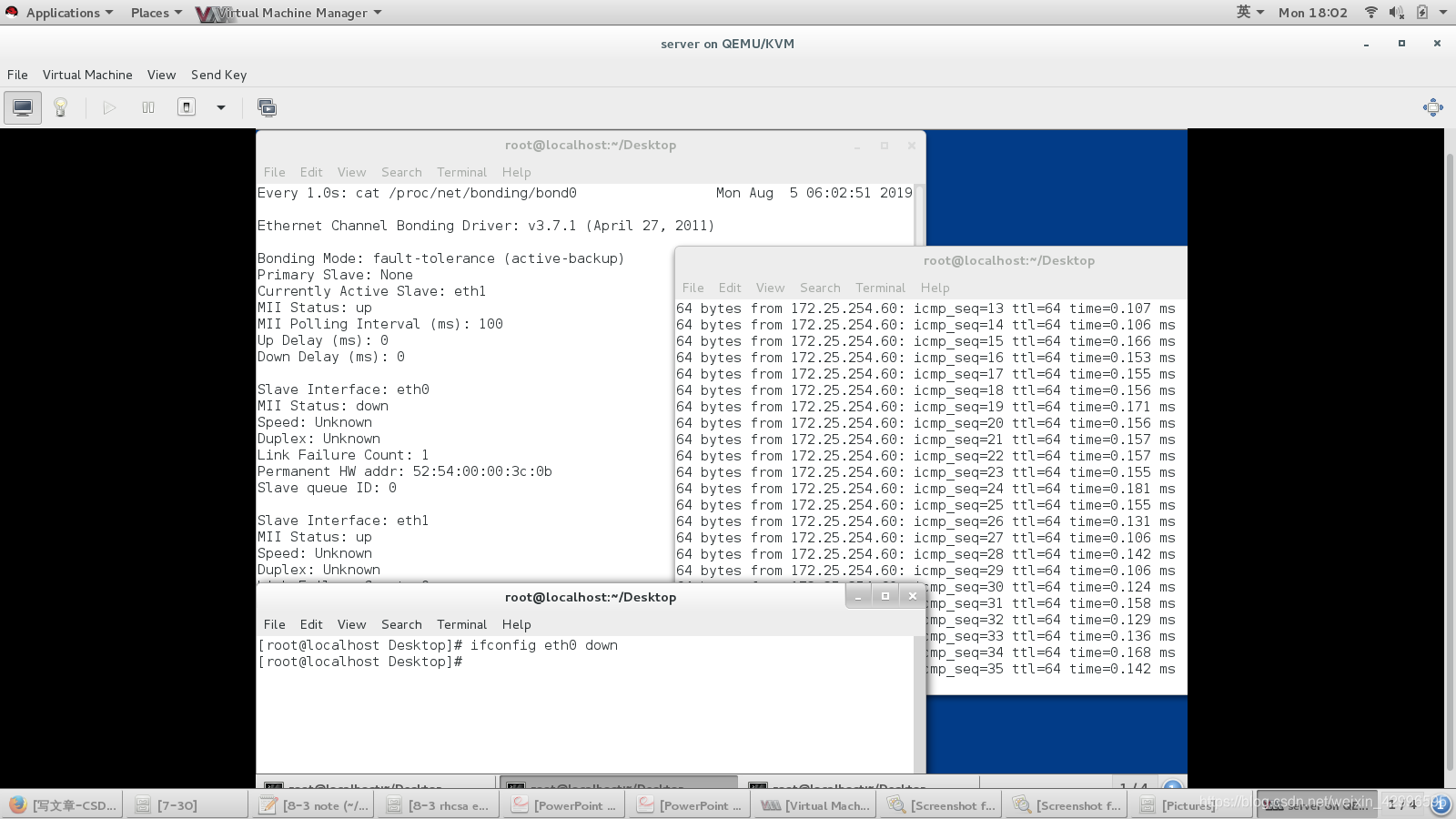This screenshot has height=819, width=1456.
Task: Switch console to fullscreen mode
Action: coord(1432,107)
